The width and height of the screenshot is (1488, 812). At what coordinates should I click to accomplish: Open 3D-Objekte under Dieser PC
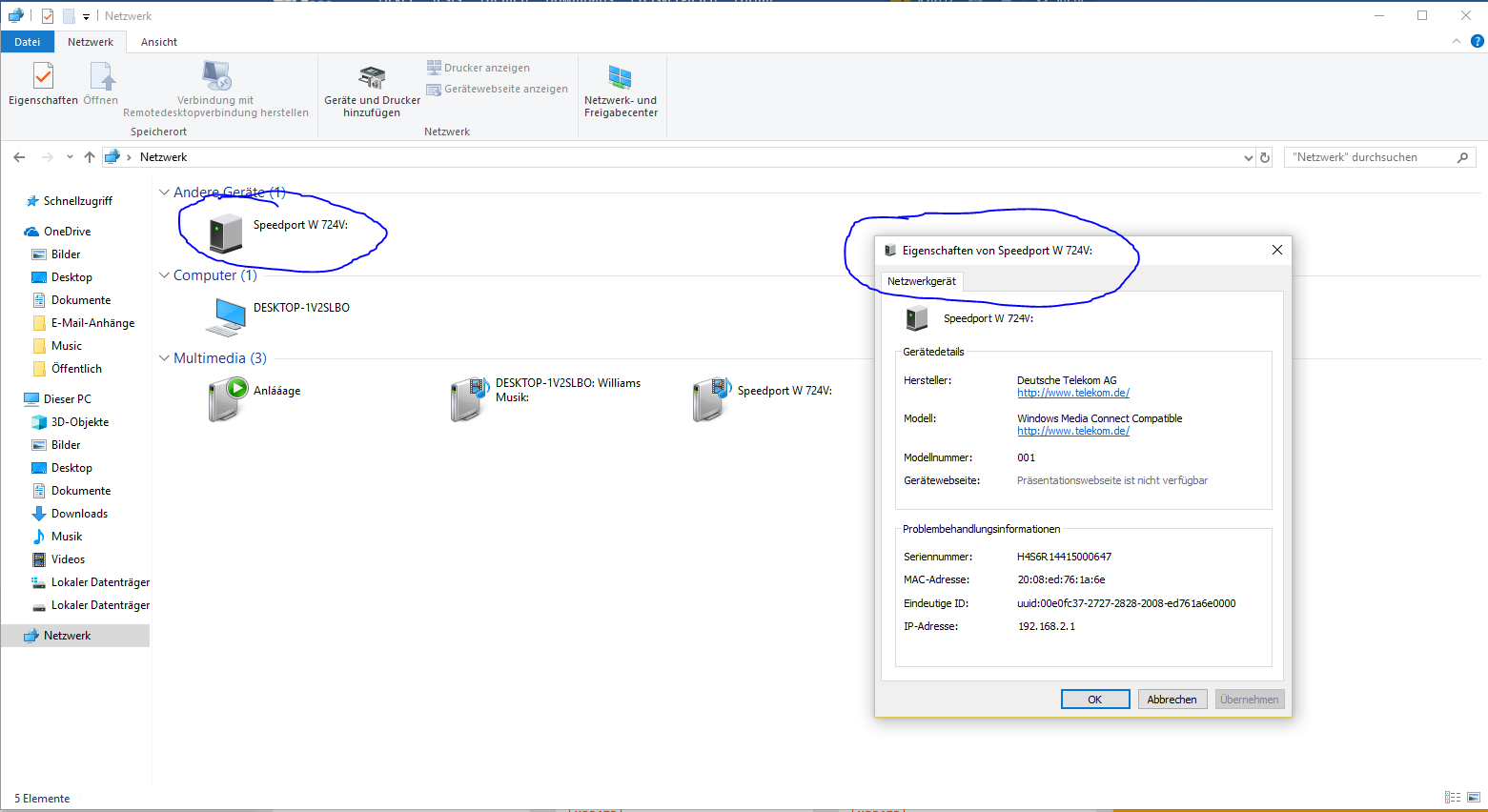(x=79, y=422)
